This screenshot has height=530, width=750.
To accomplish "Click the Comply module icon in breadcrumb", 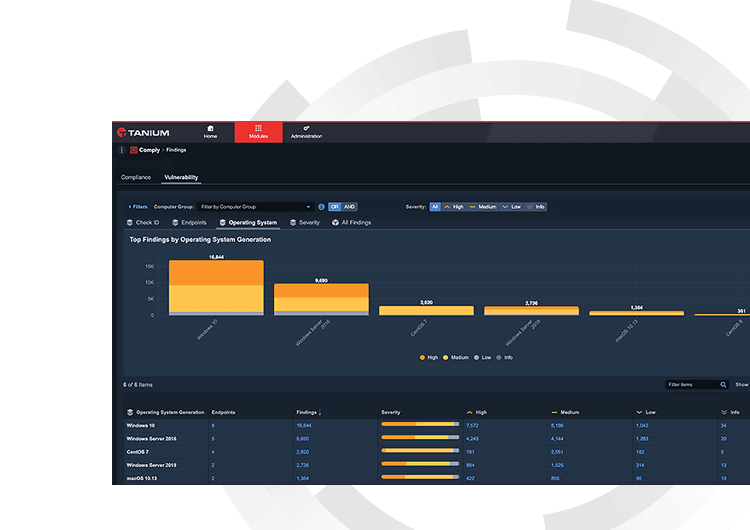I will 133,150.
